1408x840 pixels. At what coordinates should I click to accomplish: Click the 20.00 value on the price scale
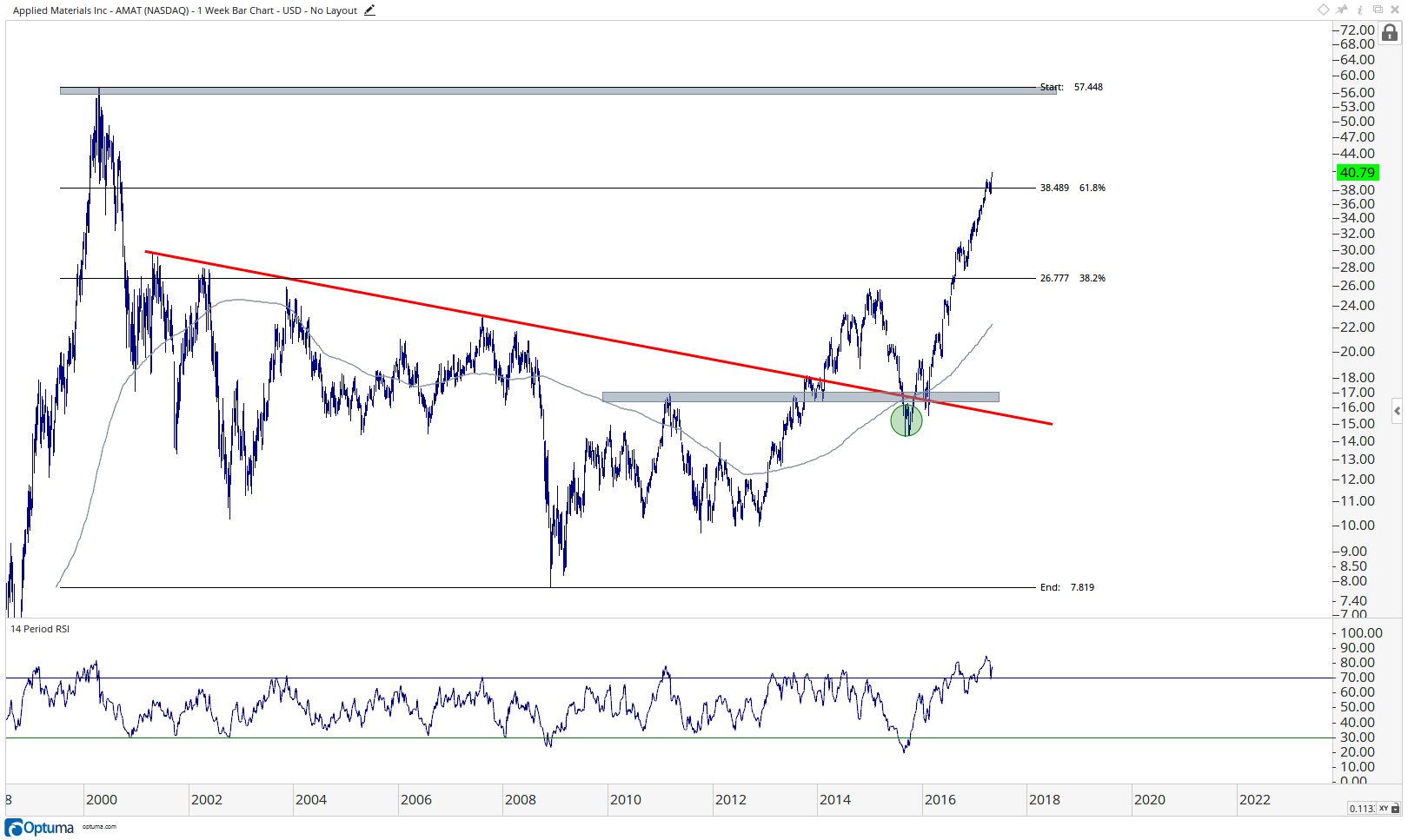click(x=1358, y=352)
